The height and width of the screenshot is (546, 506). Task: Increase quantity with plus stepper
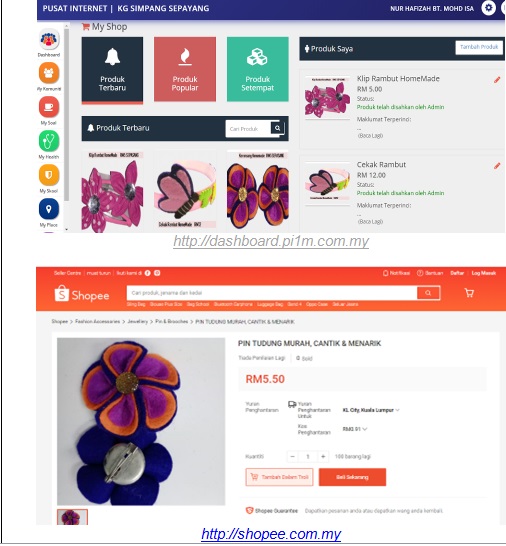point(323,457)
